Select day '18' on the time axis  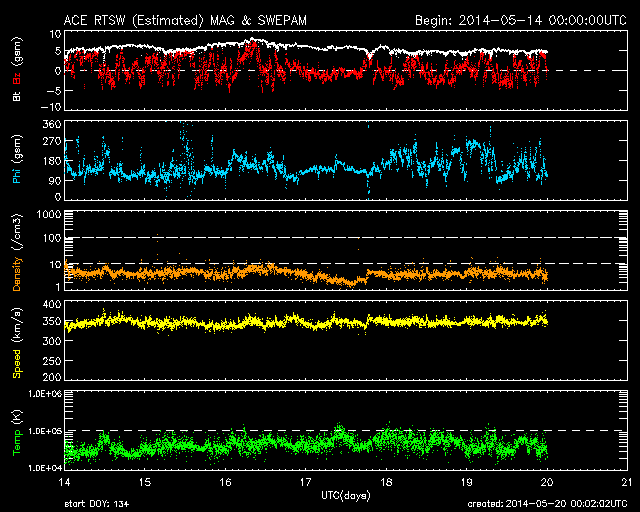click(x=386, y=482)
